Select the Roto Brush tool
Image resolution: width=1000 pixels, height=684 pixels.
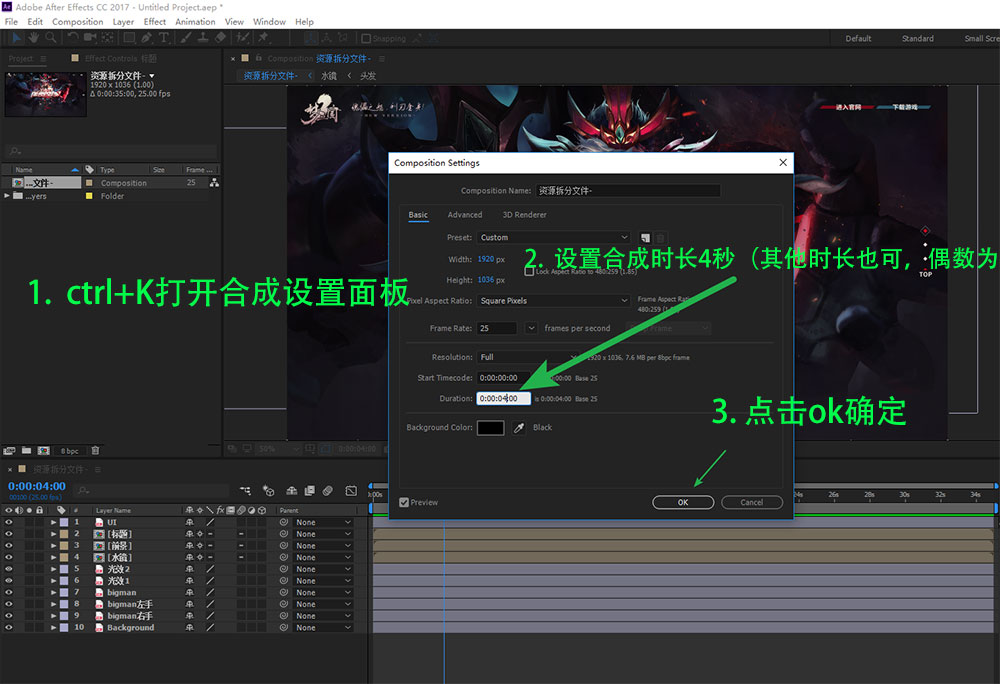242,38
